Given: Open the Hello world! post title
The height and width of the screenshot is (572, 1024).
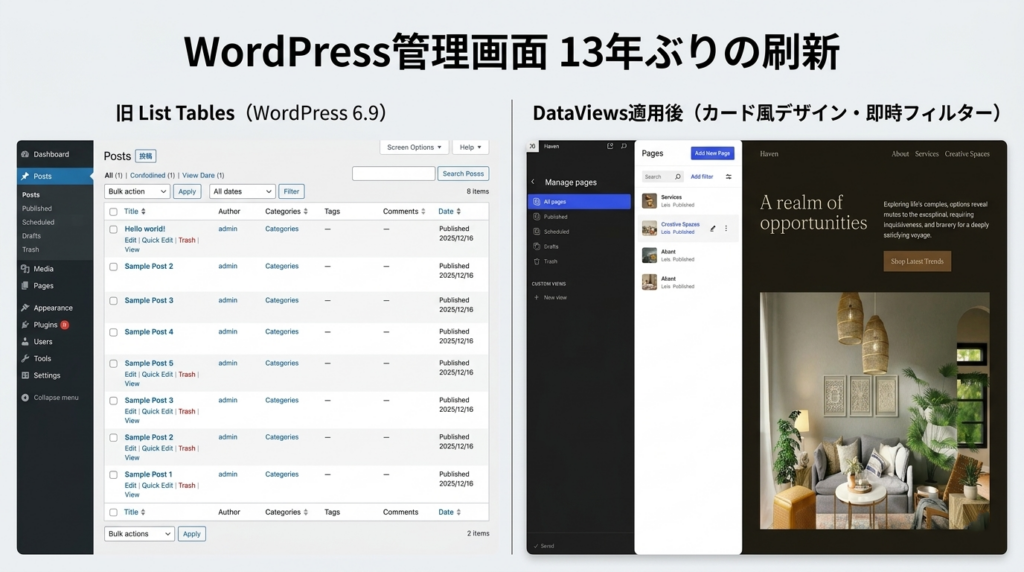Looking at the screenshot, I should coord(145,229).
